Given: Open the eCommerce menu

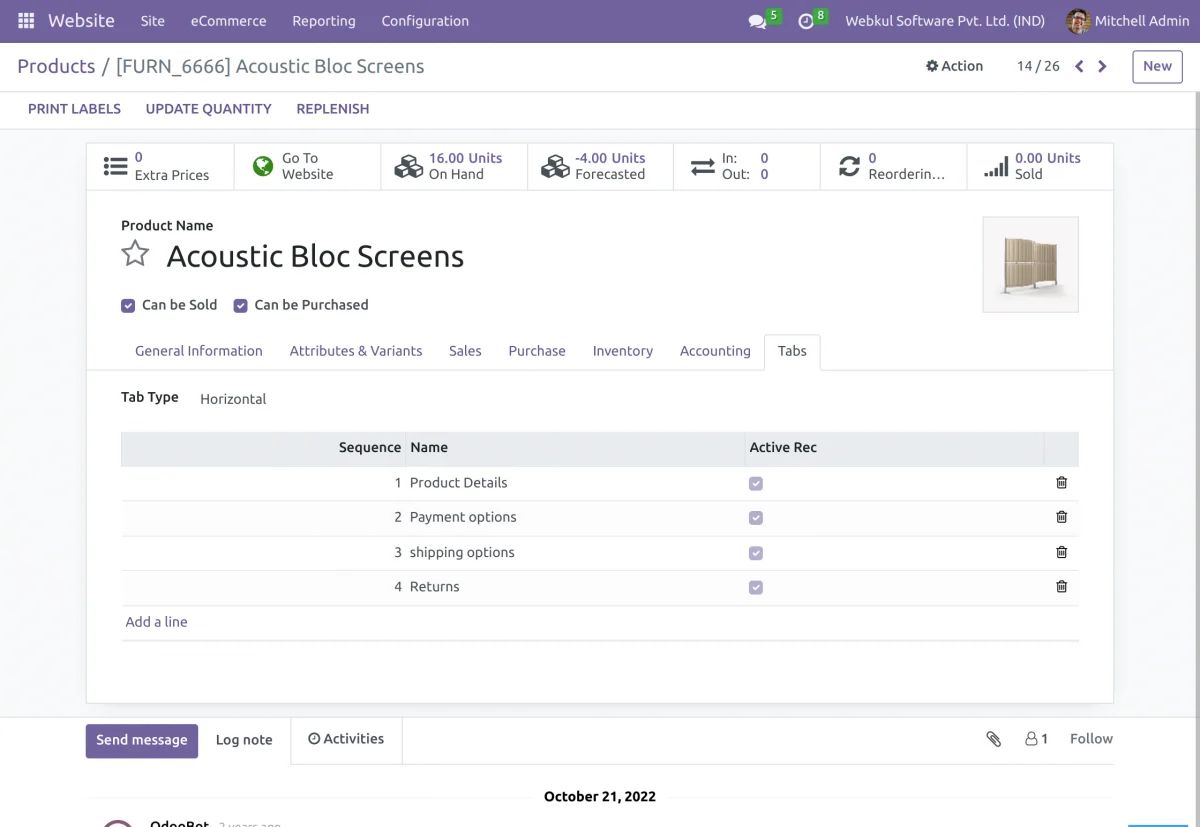Looking at the screenshot, I should [x=228, y=21].
